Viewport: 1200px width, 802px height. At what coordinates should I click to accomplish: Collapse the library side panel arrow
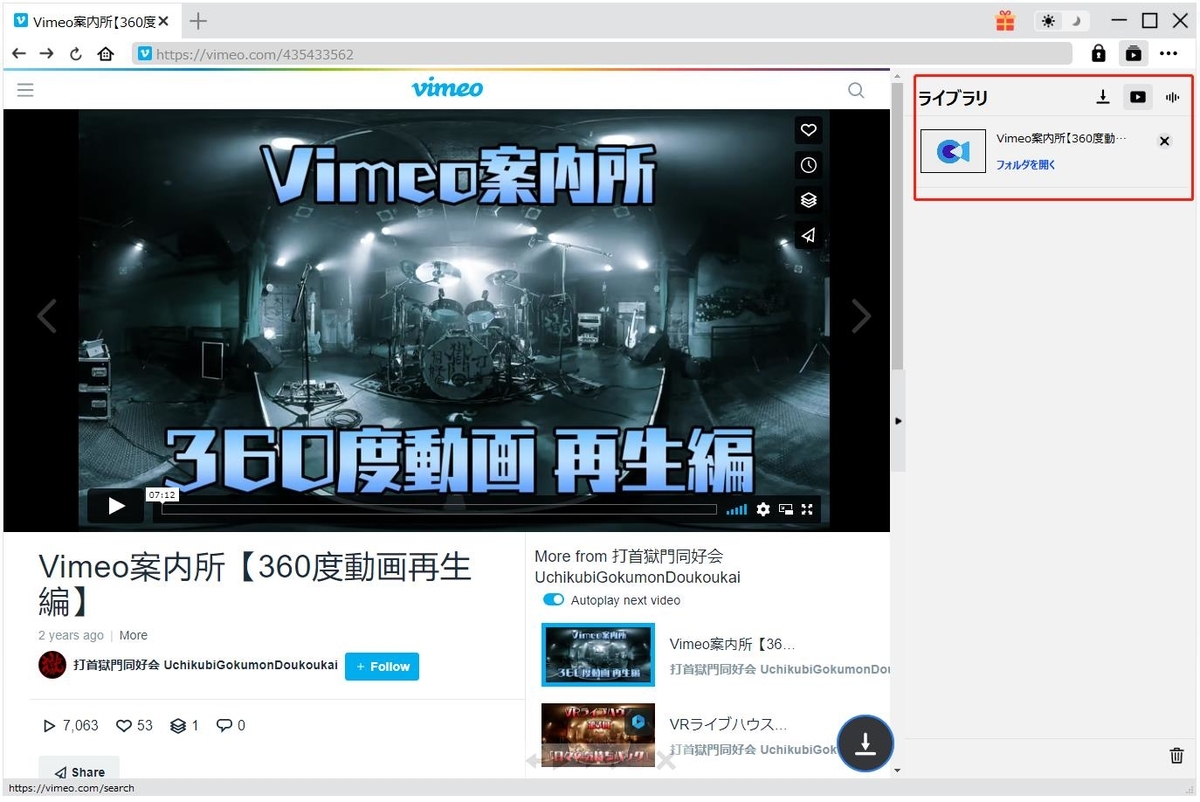point(898,421)
